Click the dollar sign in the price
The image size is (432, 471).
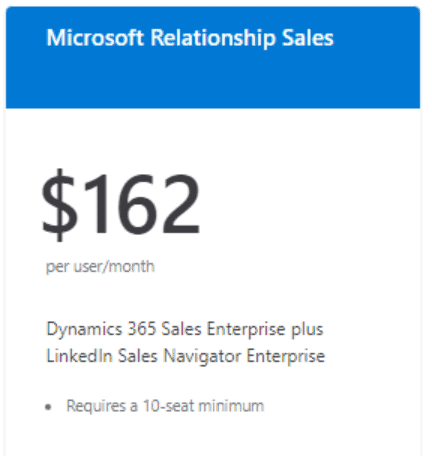(x=59, y=205)
